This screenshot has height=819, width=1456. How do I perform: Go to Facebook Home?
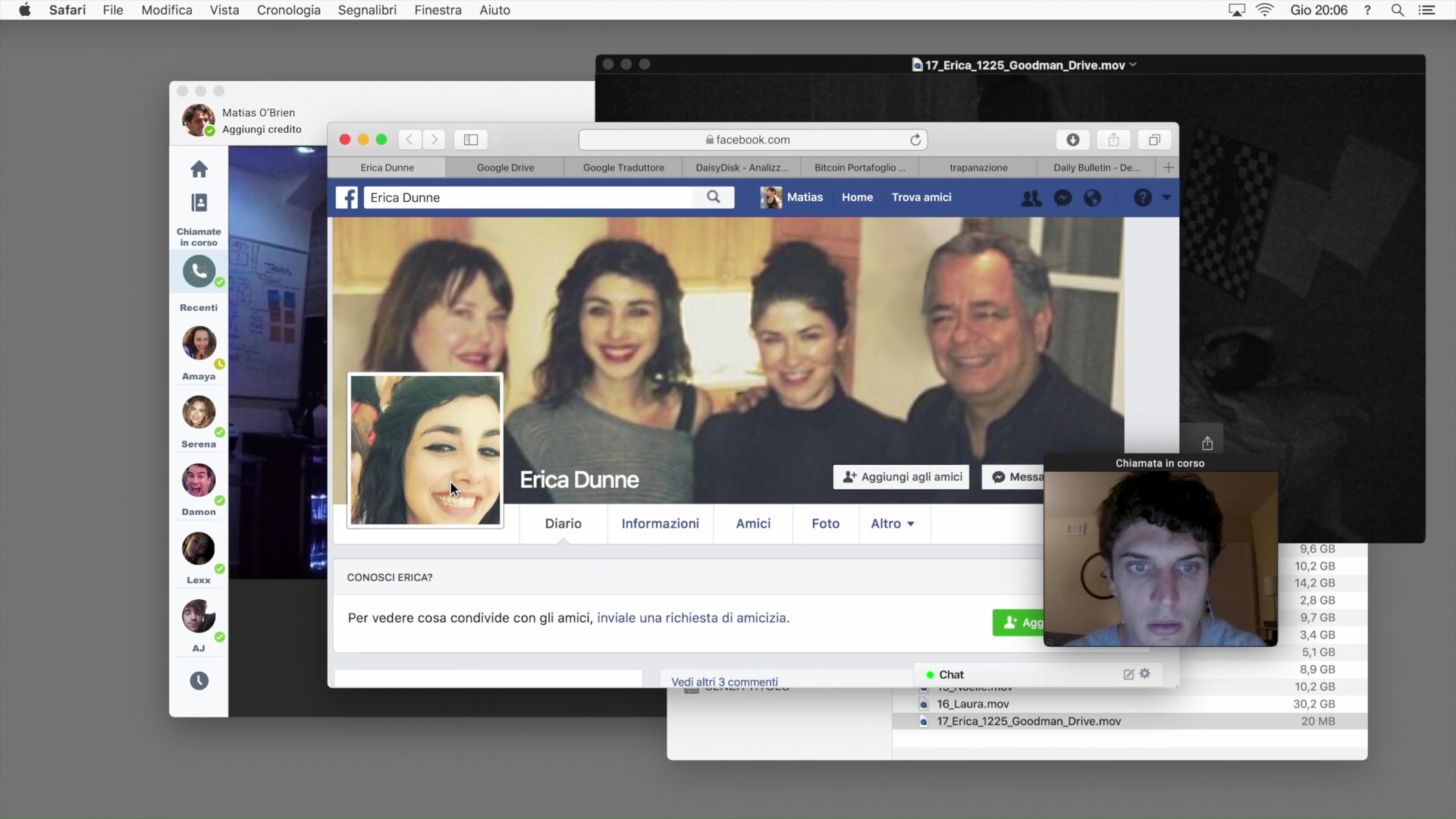(857, 197)
